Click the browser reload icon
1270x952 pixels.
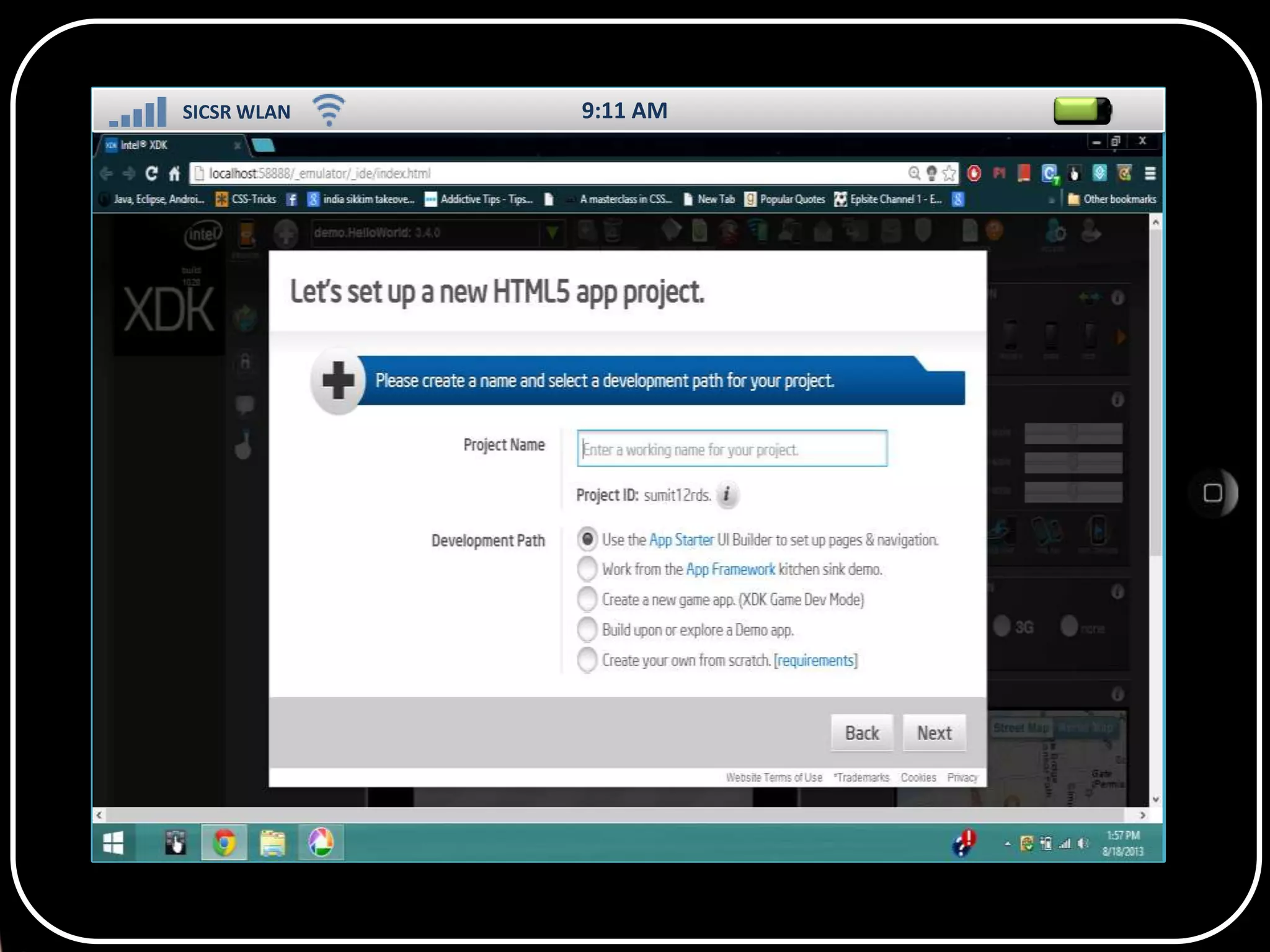click(x=151, y=174)
